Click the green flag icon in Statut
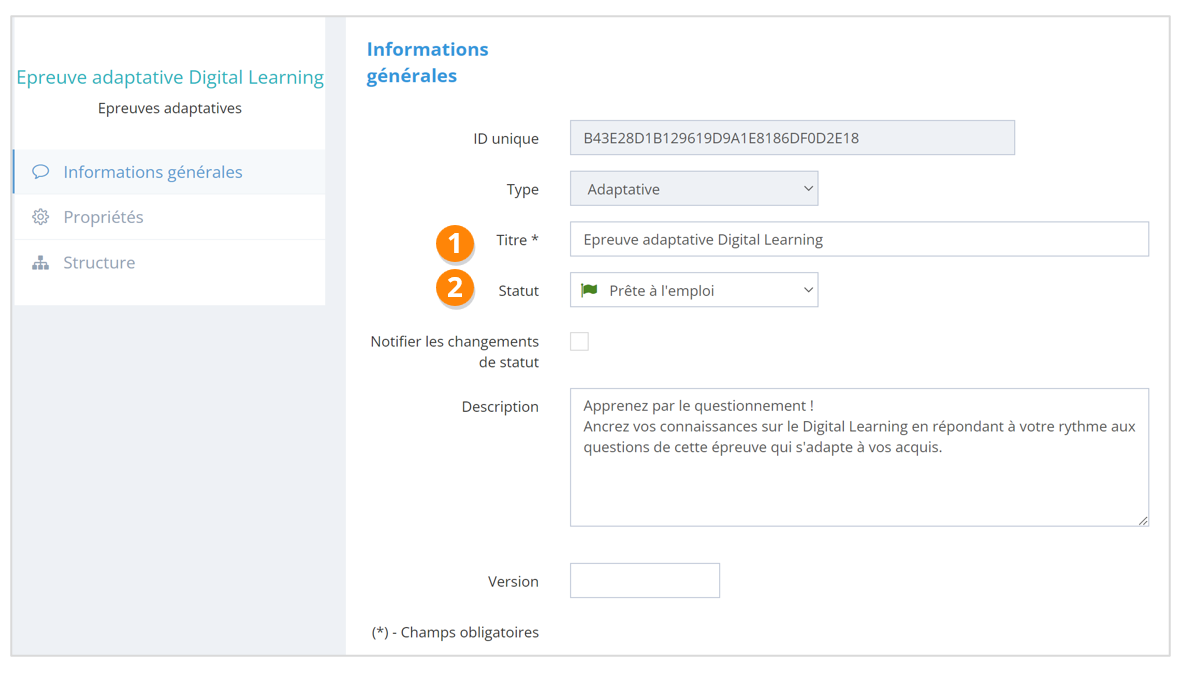The image size is (1201, 683). tap(589, 290)
